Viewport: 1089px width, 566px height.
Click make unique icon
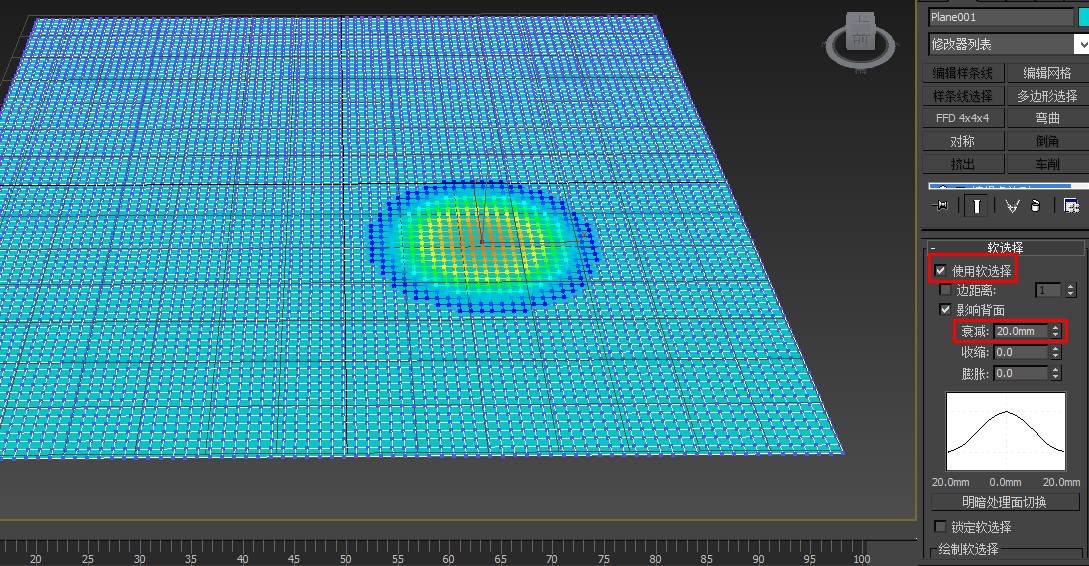1012,206
